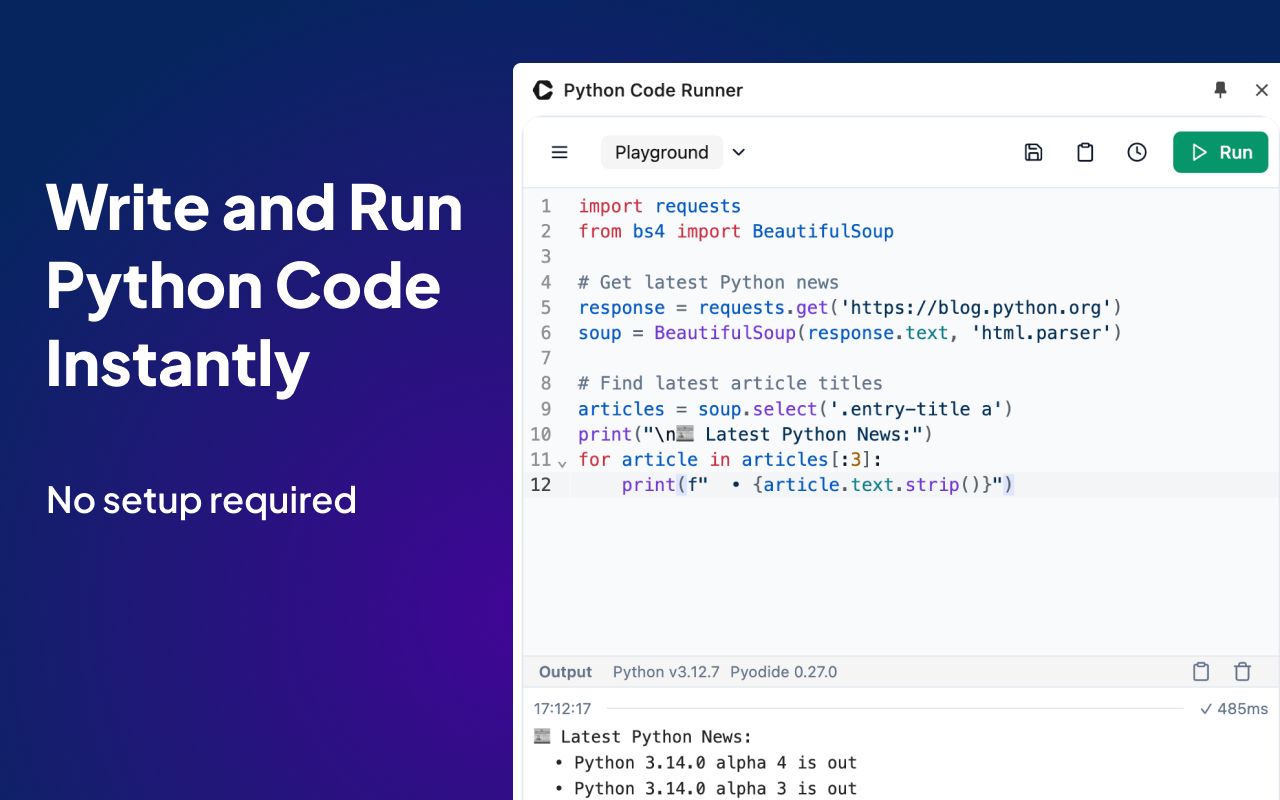Image resolution: width=1280 pixels, height=800 pixels.
Task: Run the Python script
Action: pyautogui.click(x=1220, y=152)
